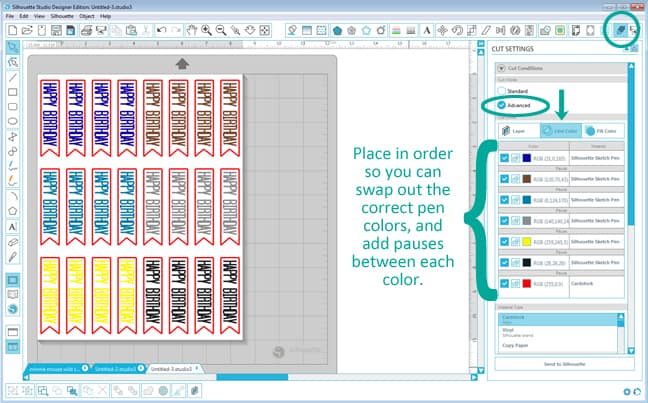
Task: Switch to the Fill Color cut tab
Action: [x=603, y=131]
